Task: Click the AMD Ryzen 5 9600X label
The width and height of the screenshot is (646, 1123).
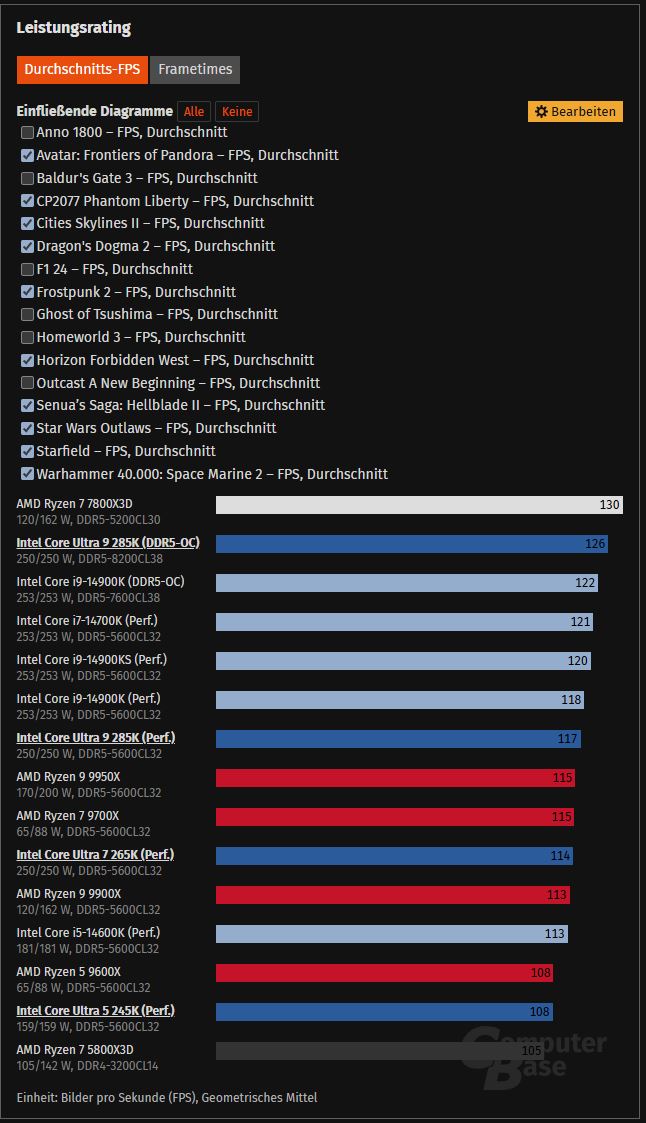Action: click(x=69, y=972)
